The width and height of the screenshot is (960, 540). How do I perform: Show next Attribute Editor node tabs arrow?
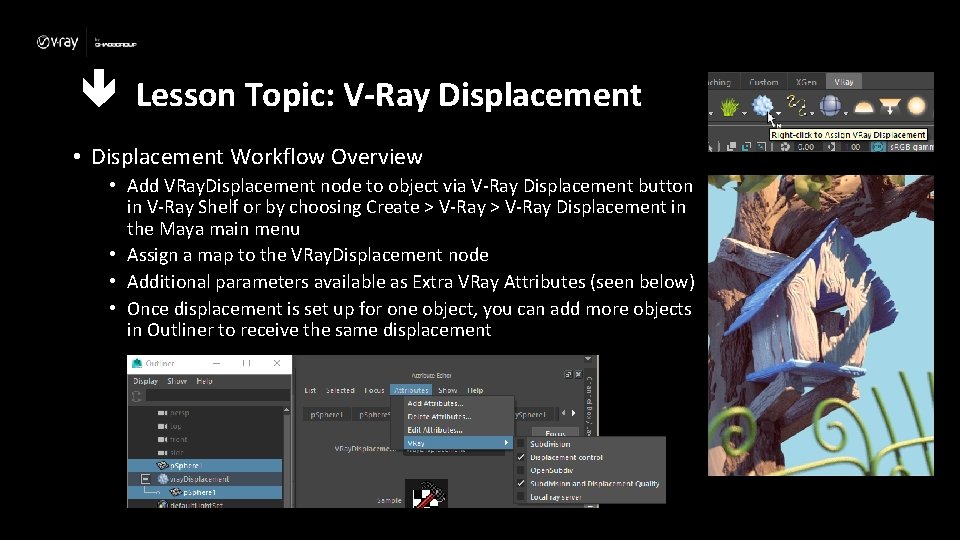pos(574,413)
